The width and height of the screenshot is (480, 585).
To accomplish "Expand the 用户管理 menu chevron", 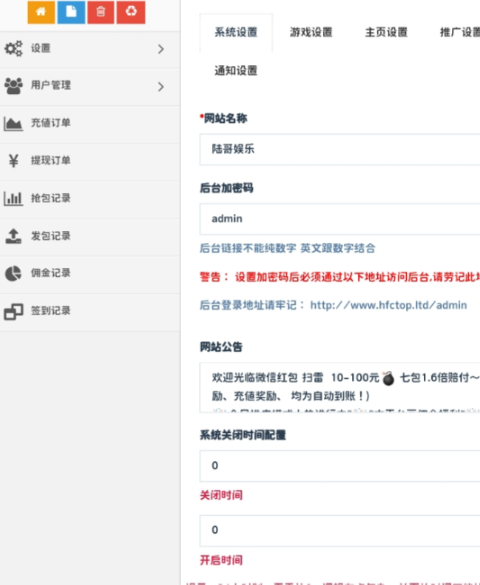I will [161, 87].
